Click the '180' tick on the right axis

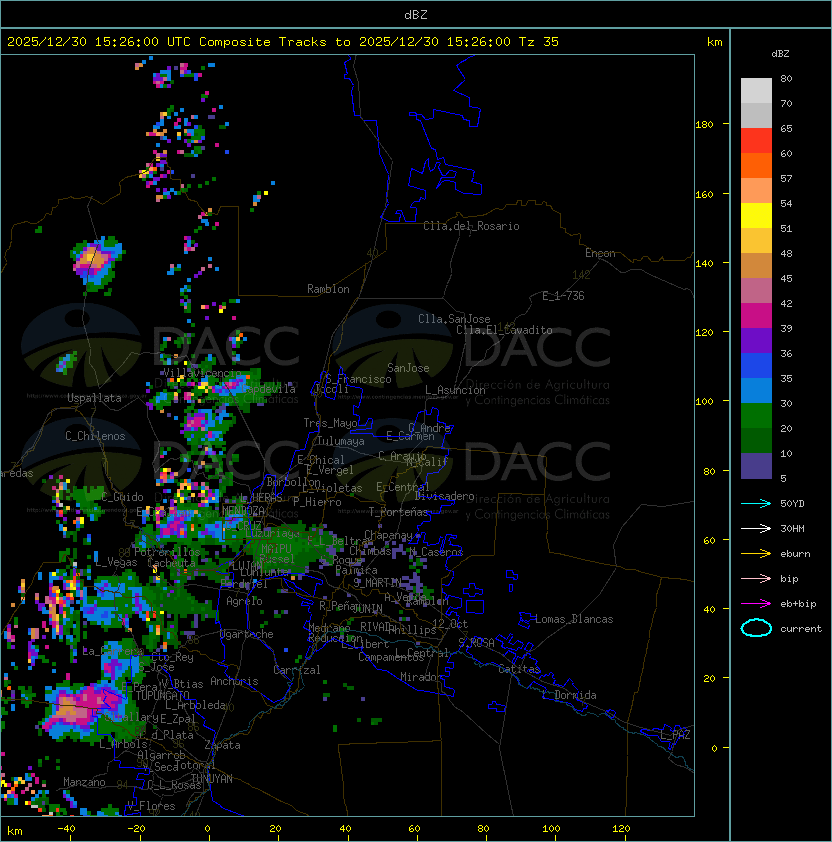click(704, 125)
